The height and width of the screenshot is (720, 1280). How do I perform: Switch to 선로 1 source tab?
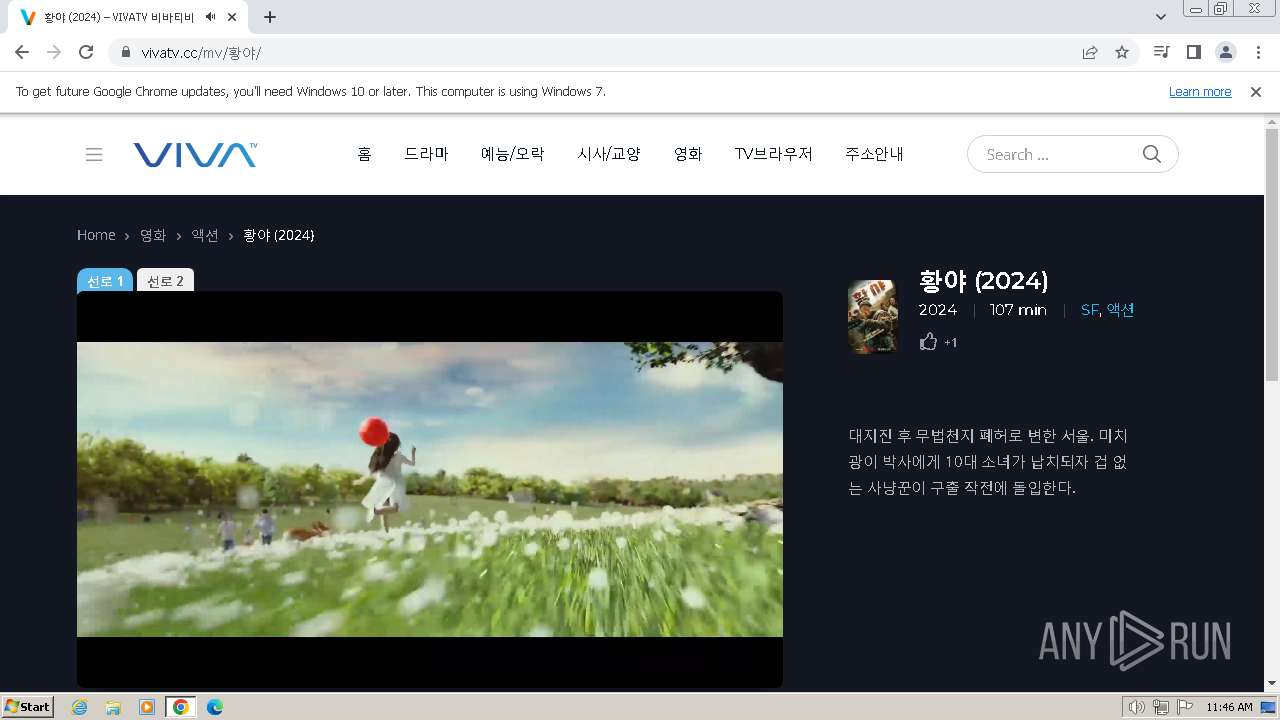[105, 281]
